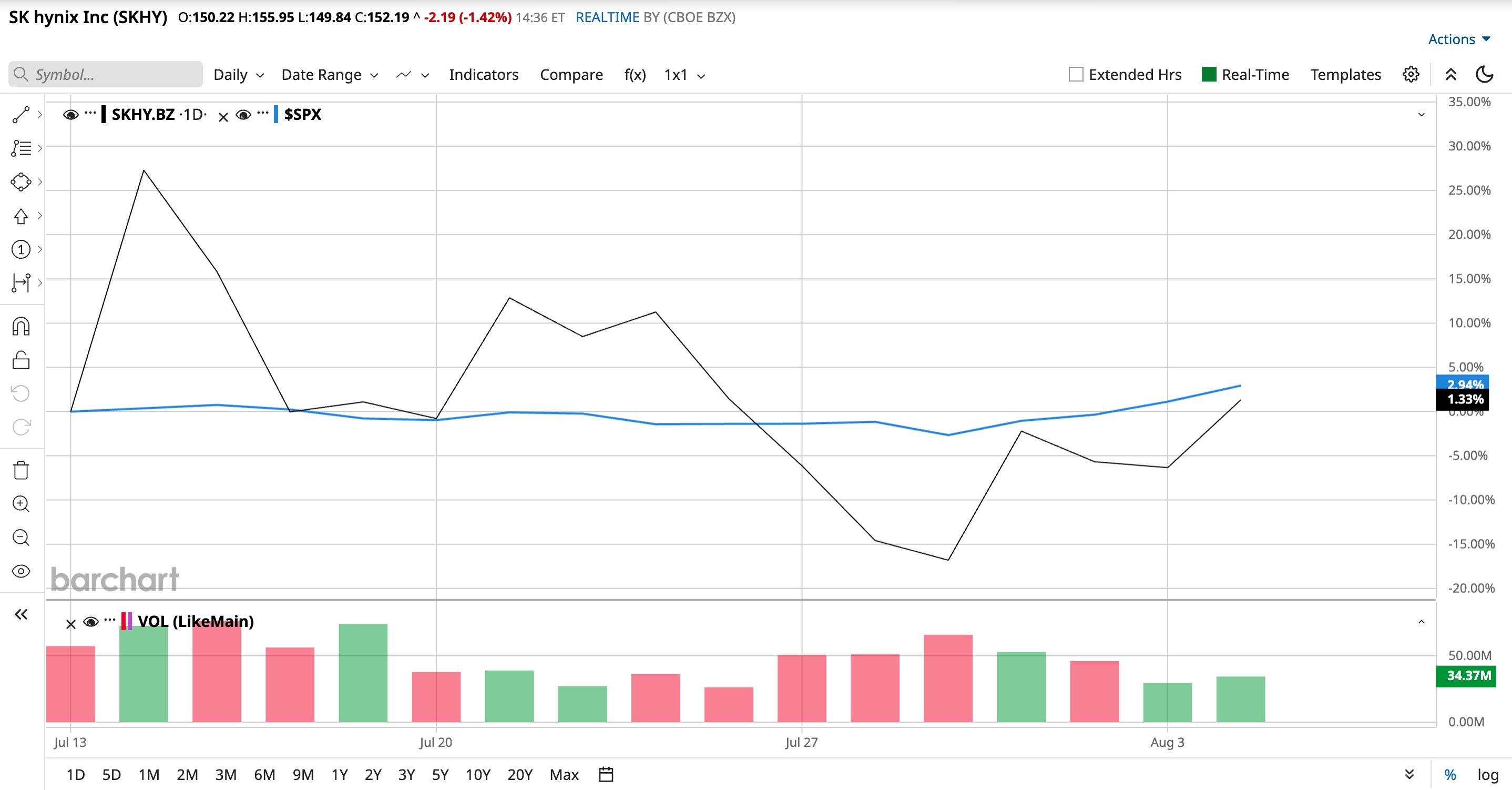Hide the VOL volume bars
The width and height of the screenshot is (1512, 790).
[91, 621]
